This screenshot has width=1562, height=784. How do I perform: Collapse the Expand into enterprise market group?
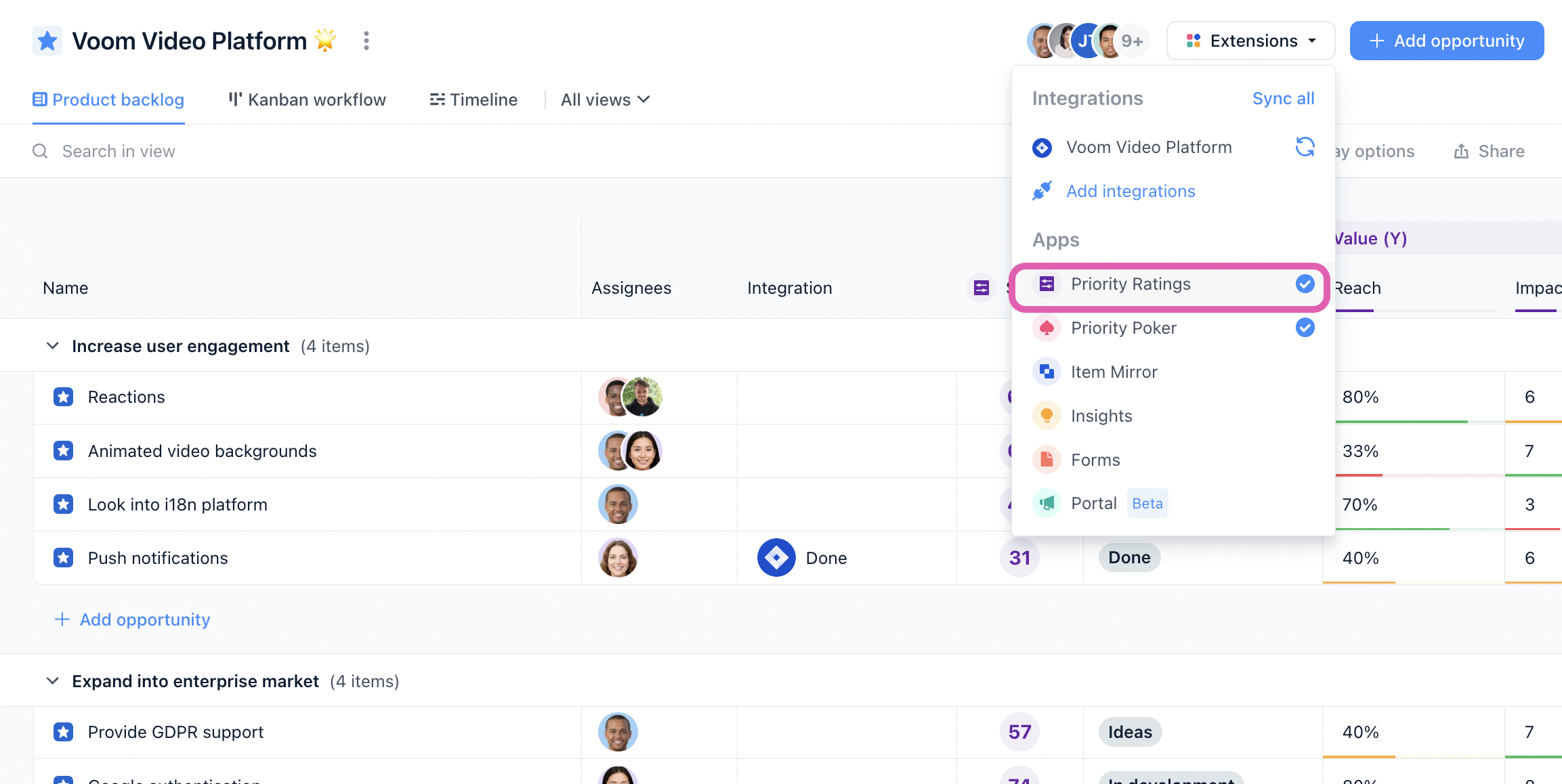pyautogui.click(x=52, y=681)
